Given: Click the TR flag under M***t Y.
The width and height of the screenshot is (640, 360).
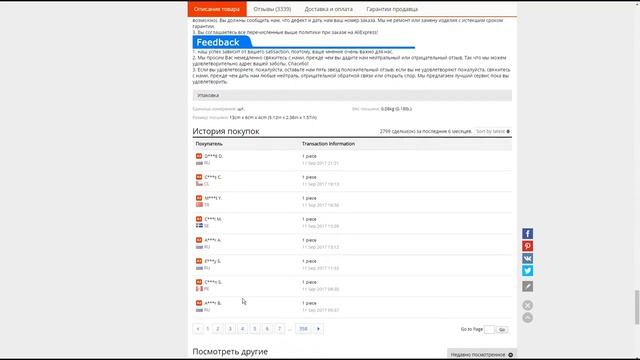Looking at the screenshot, I should 199,205.
